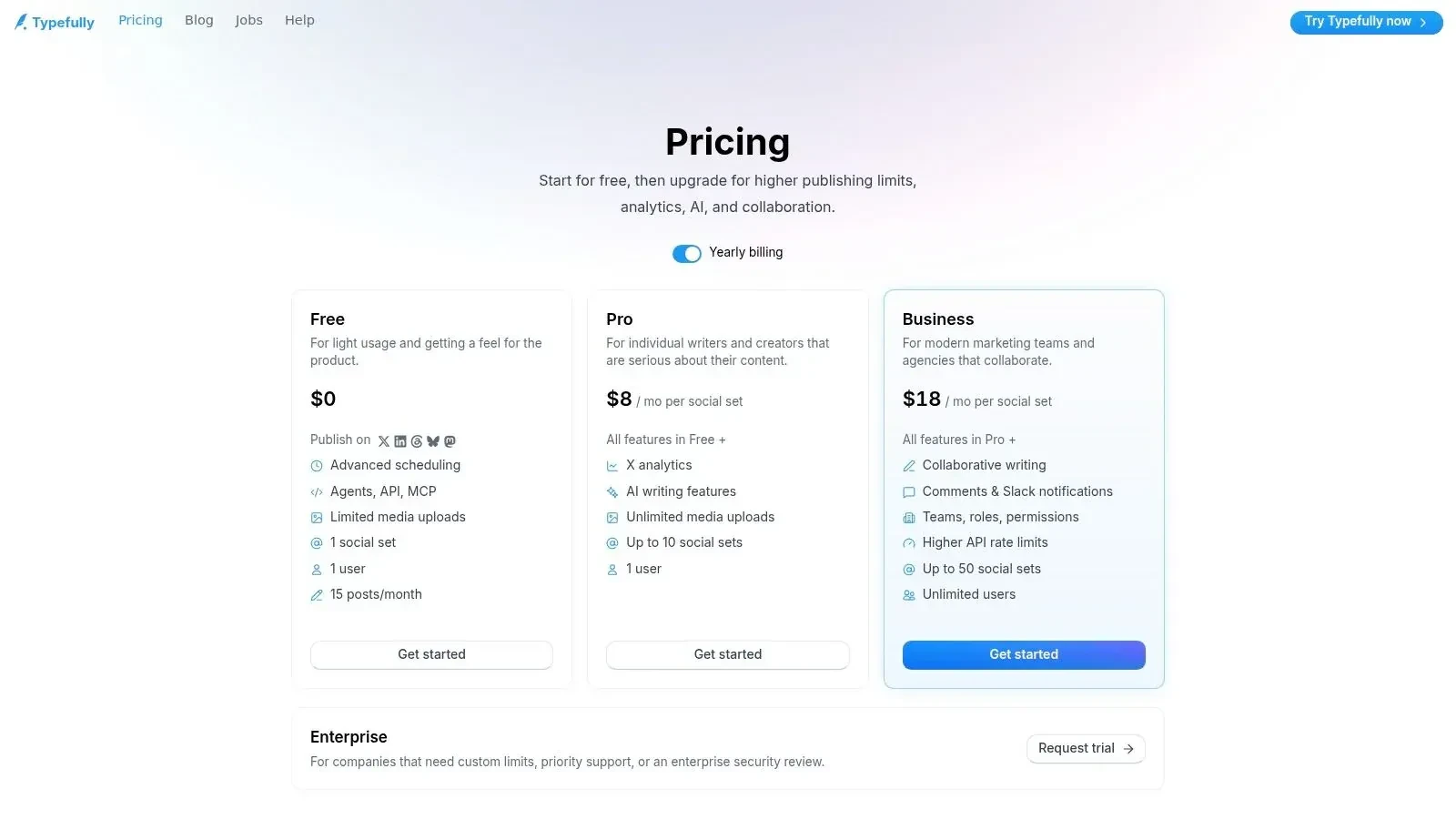Click the Threads icon in Free plan
1456x819 pixels.
[x=417, y=441]
